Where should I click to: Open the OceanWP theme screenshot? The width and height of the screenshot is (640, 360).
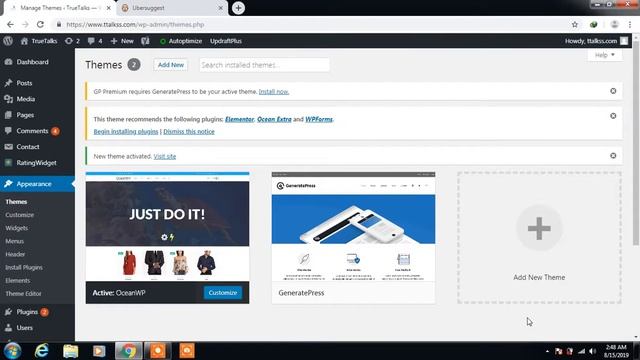[167, 227]
